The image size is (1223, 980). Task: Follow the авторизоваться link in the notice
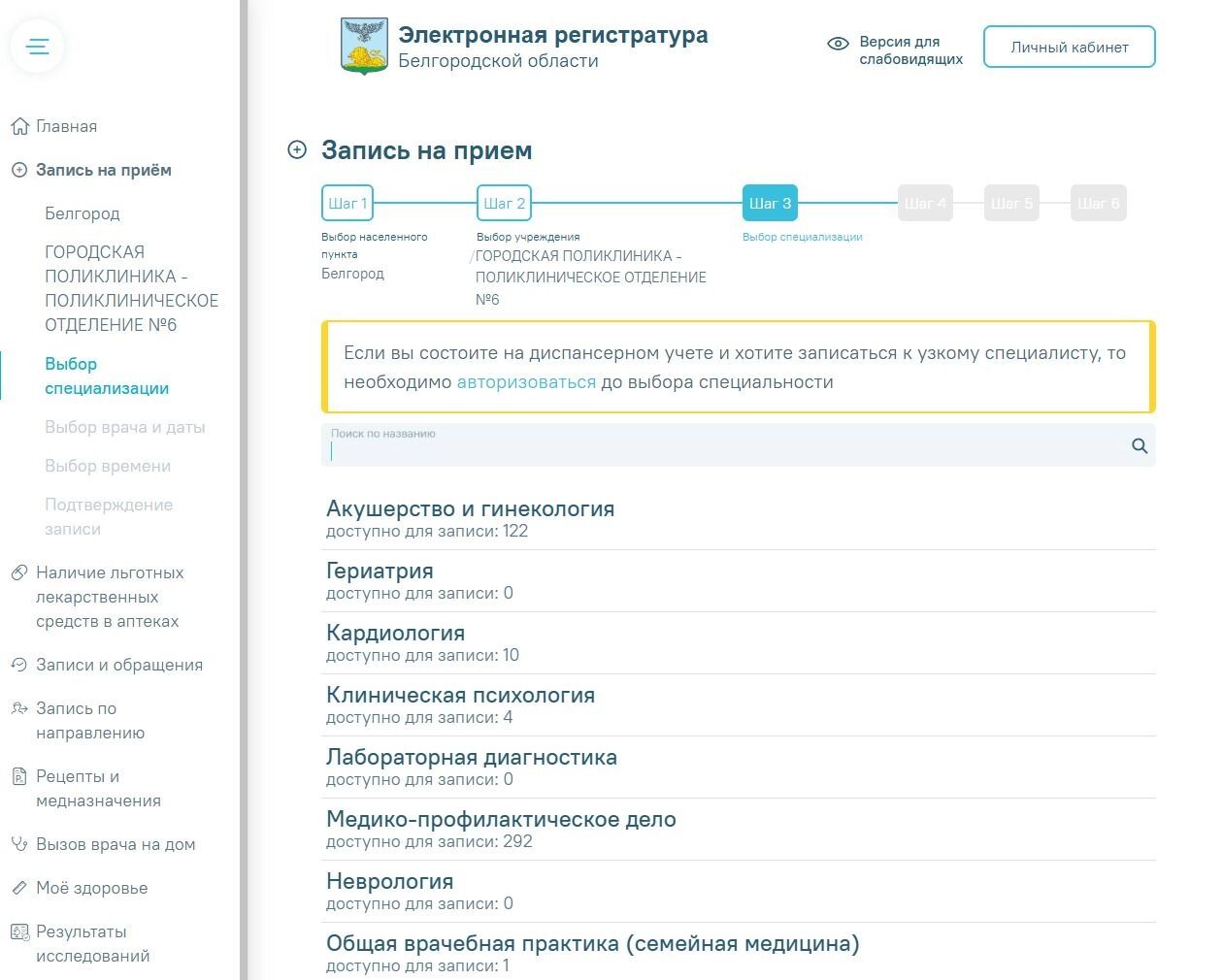526,381
